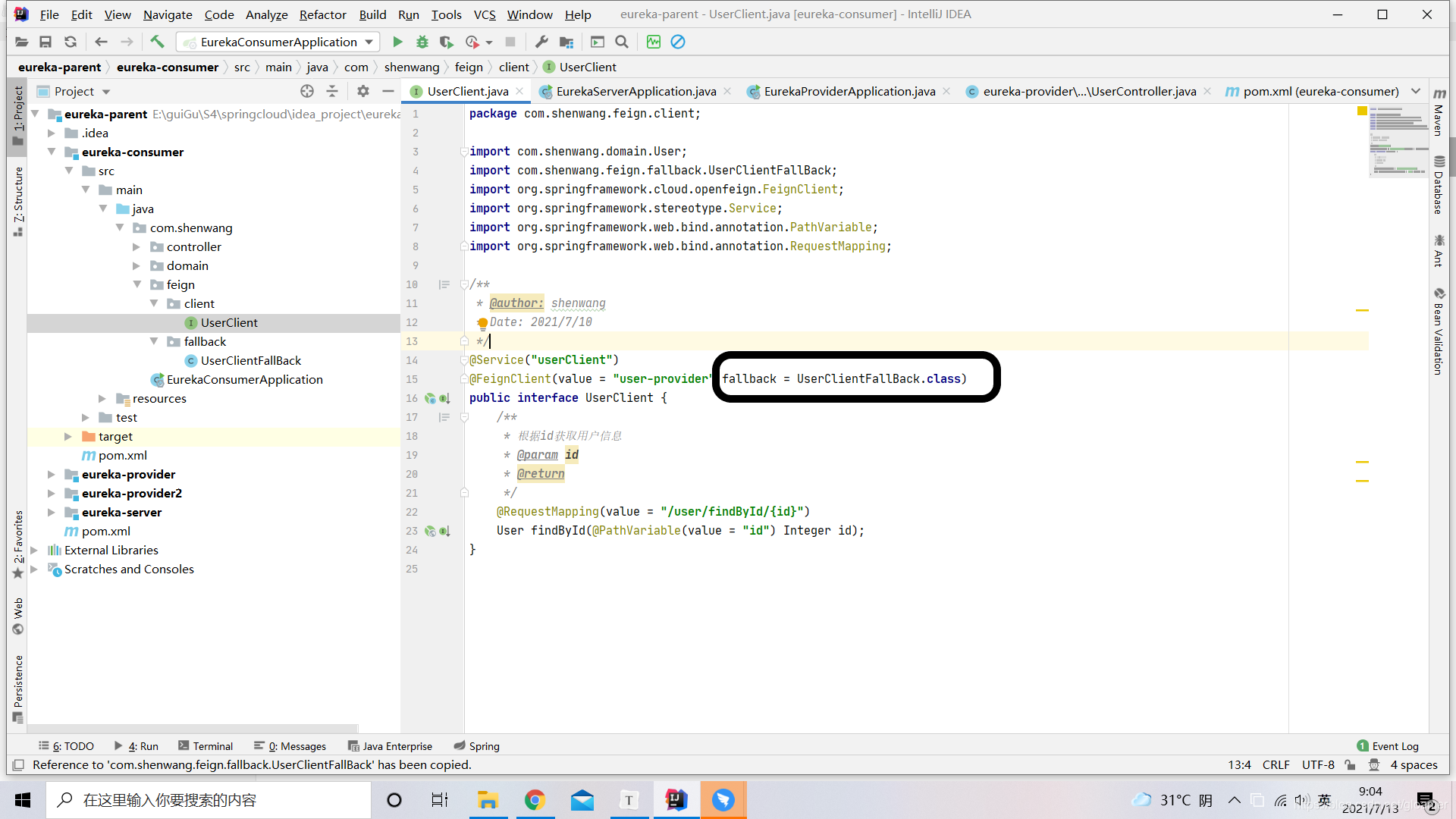Select UserClientFallBack class in project tree
The width and height of the screenshot is (1456, 819).
(250, 361)
